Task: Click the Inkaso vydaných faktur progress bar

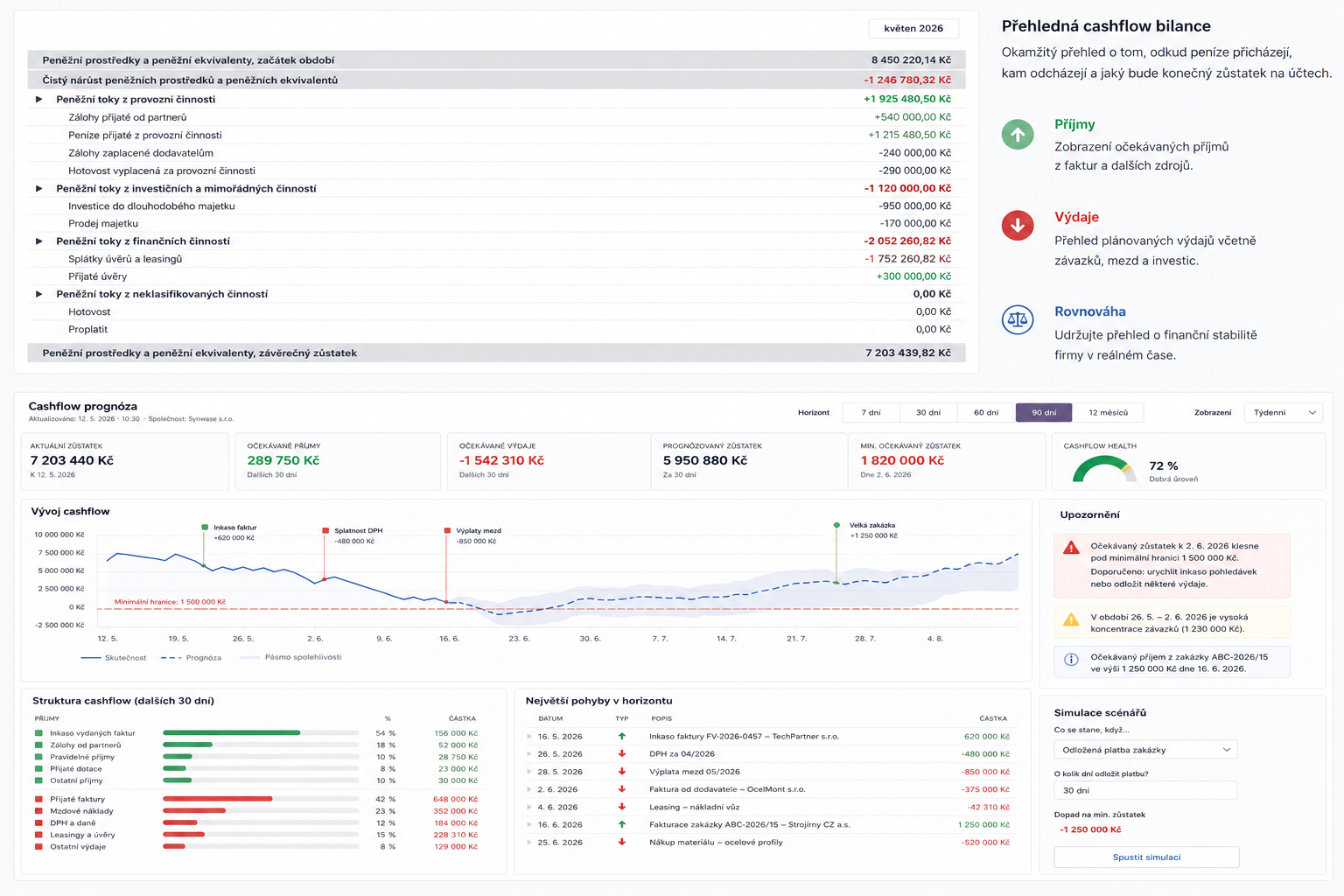Action: click(x=261, y=733)
